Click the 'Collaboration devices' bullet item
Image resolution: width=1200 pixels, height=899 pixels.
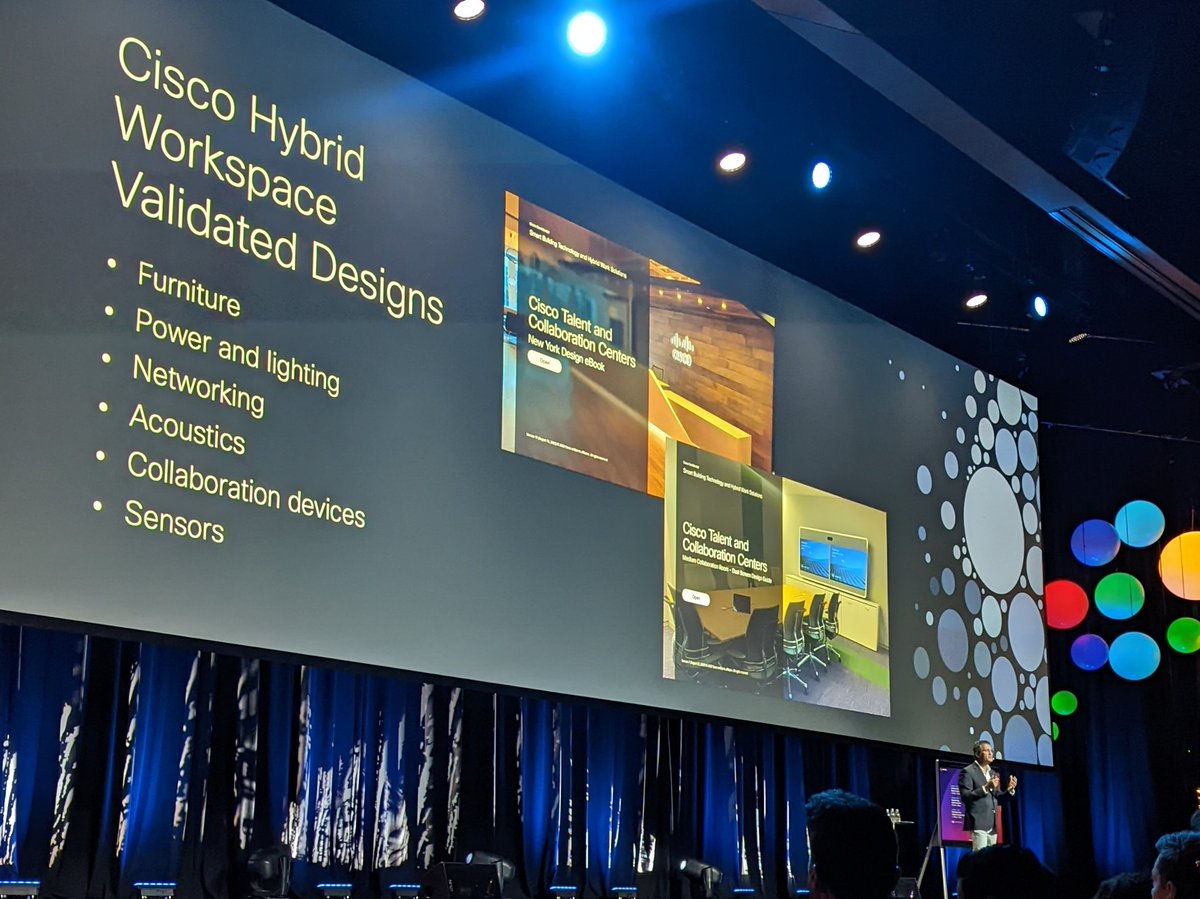click(x=245, y=488)
